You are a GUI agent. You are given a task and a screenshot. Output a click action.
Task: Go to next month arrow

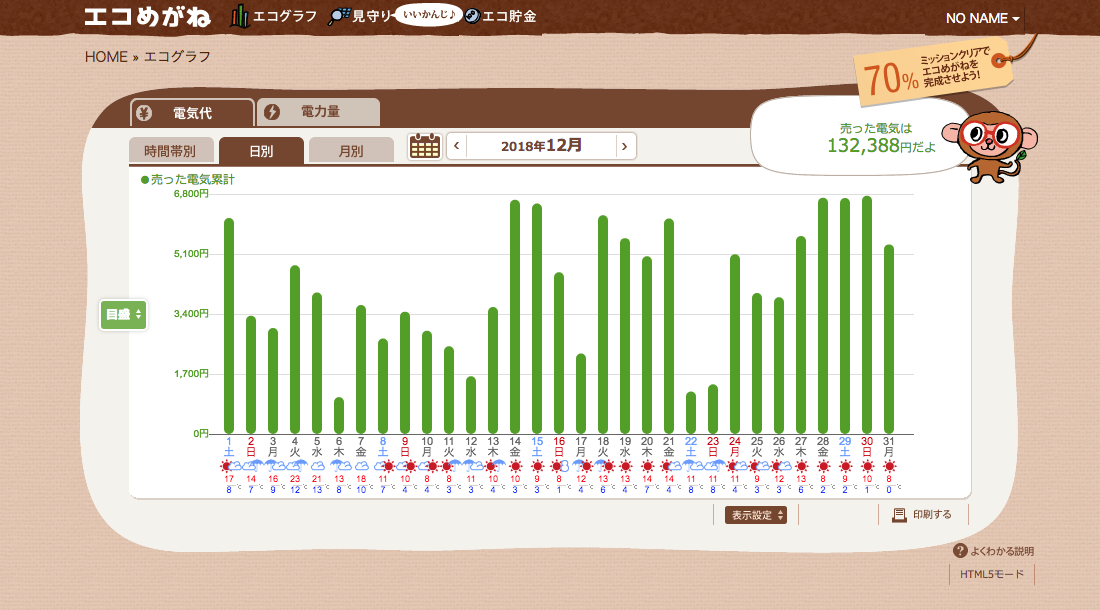[x=624, y=146]
